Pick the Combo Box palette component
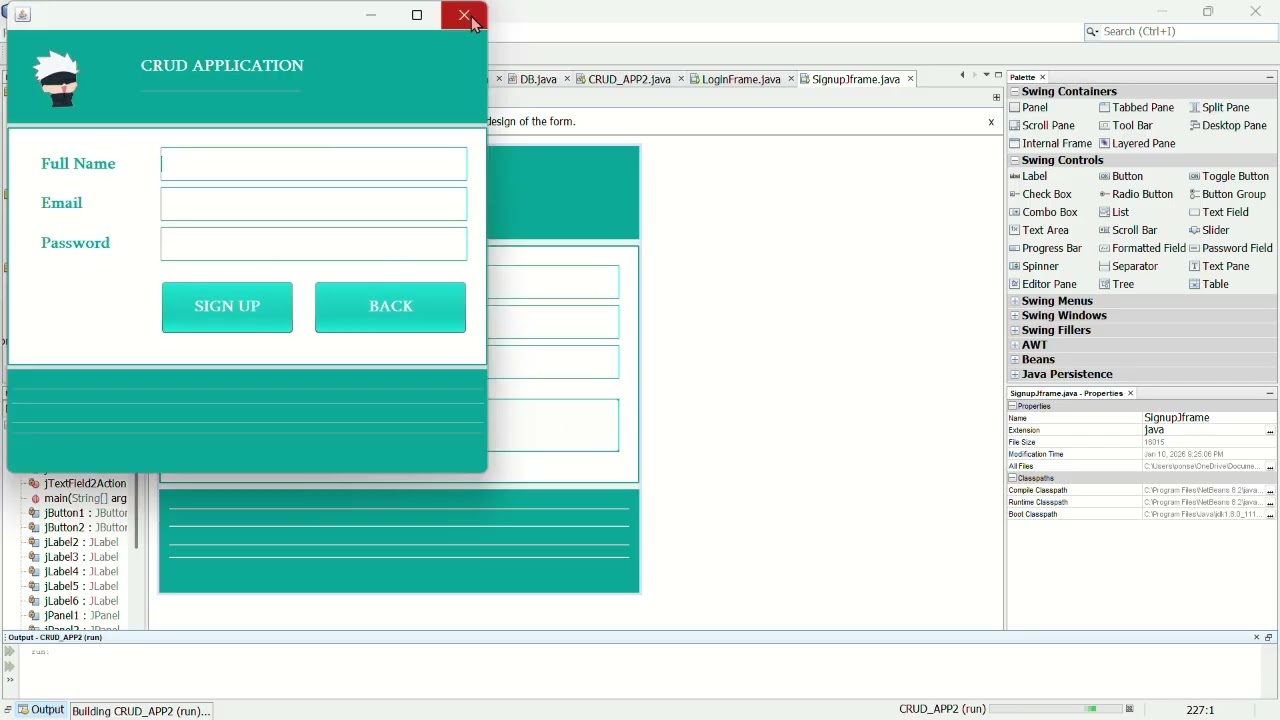 click(1044, 213)
